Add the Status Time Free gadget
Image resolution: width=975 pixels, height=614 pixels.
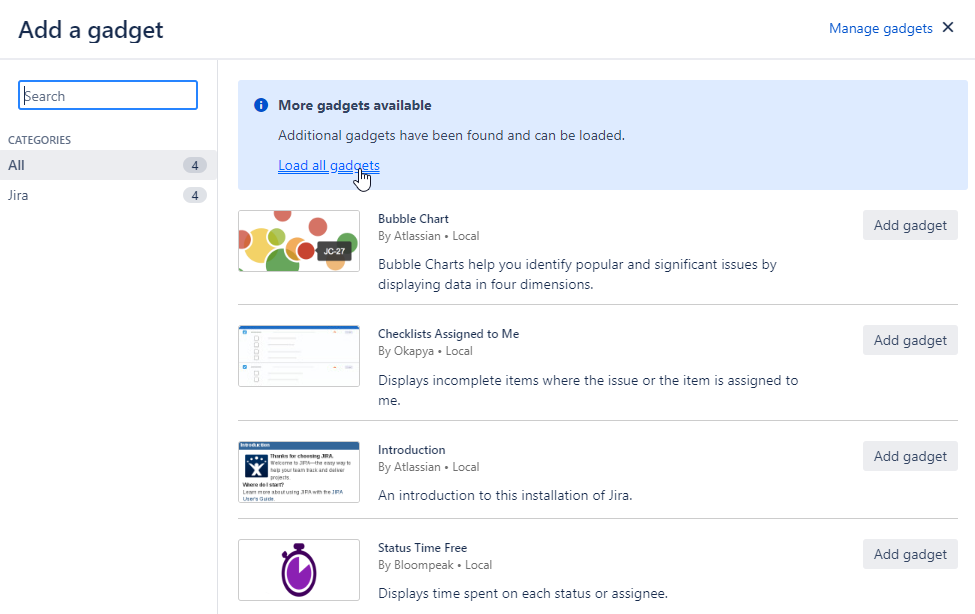tap(910, 554)
